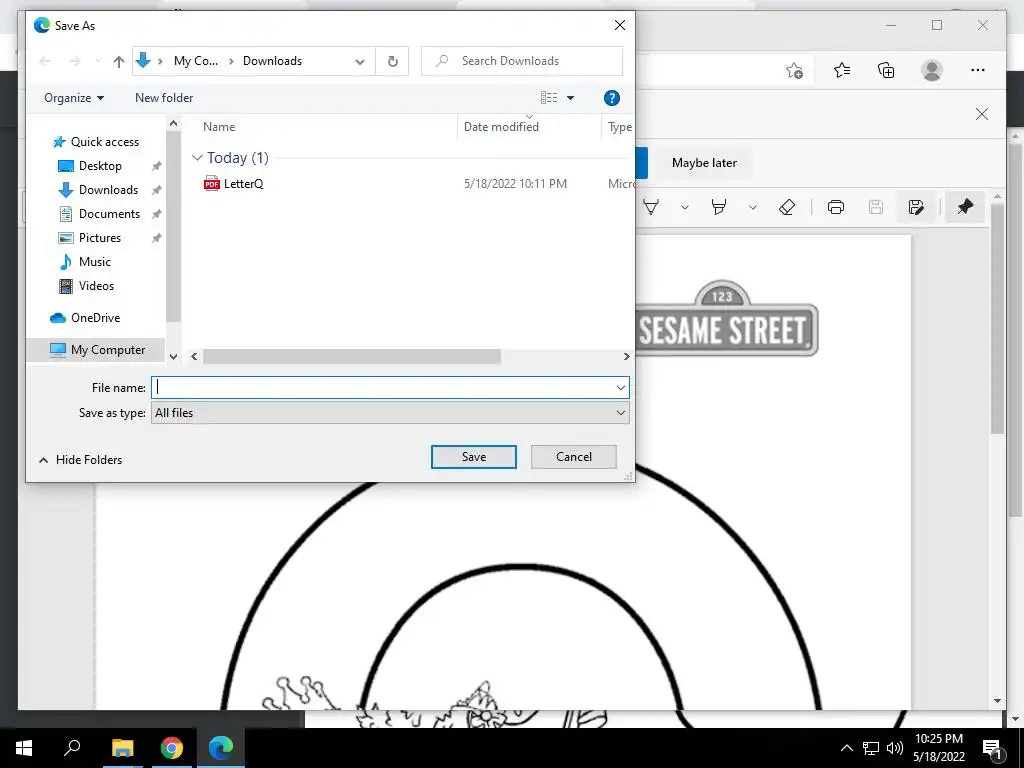Refresh the Downloads folder listing
The image size is (1024, 768).
click(x=392, y=61)
